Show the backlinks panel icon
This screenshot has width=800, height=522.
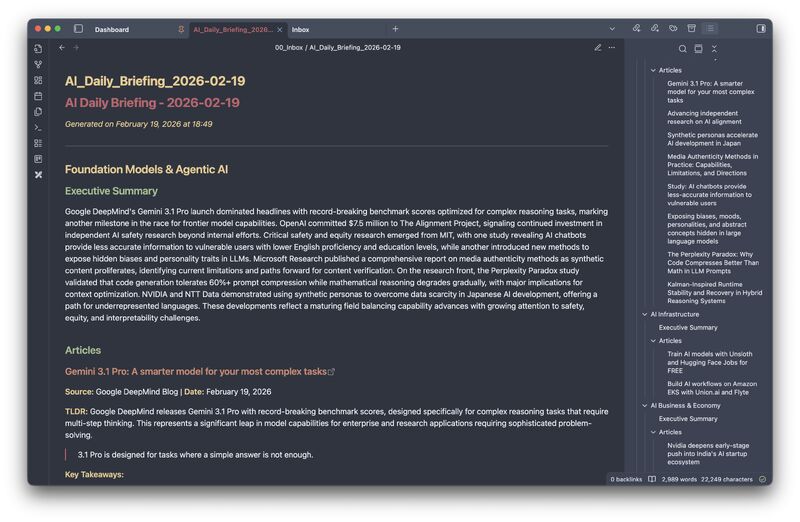click(x=636, y=29)
